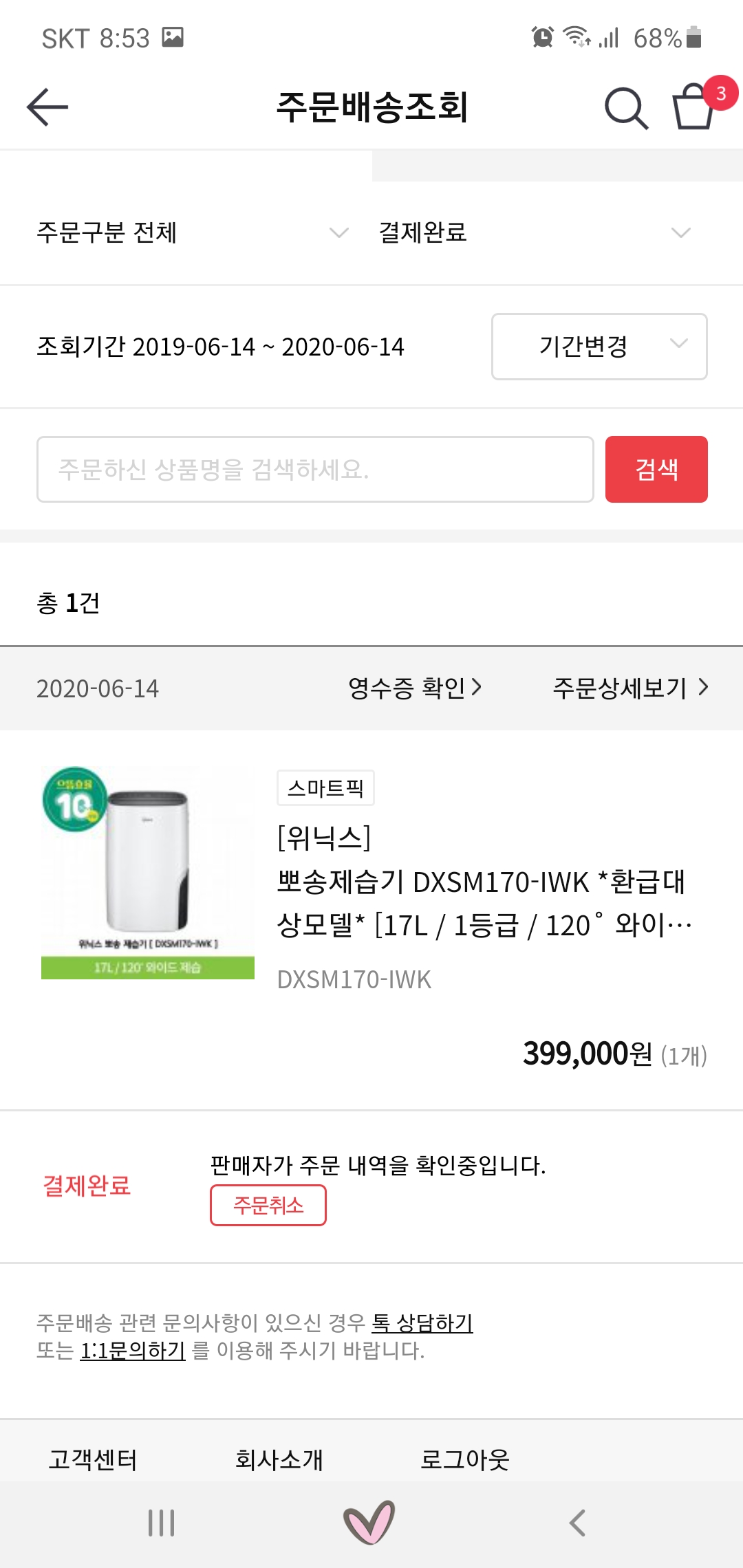The height and width of the screenshot is (1568, 743).
Task: Tap the back arrow icon
Action: [47, 107]
